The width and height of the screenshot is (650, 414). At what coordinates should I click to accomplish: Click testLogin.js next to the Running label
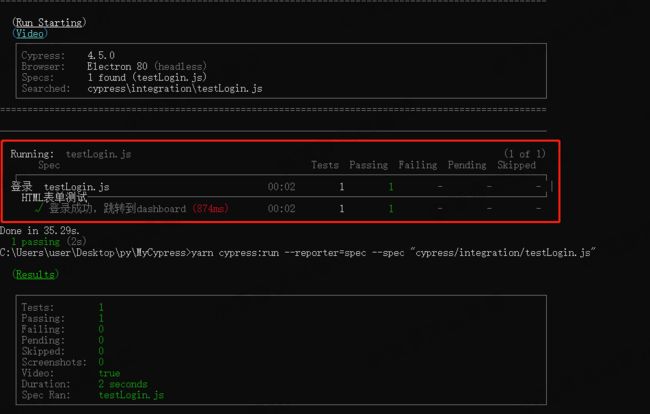click(x=98, y=154)
